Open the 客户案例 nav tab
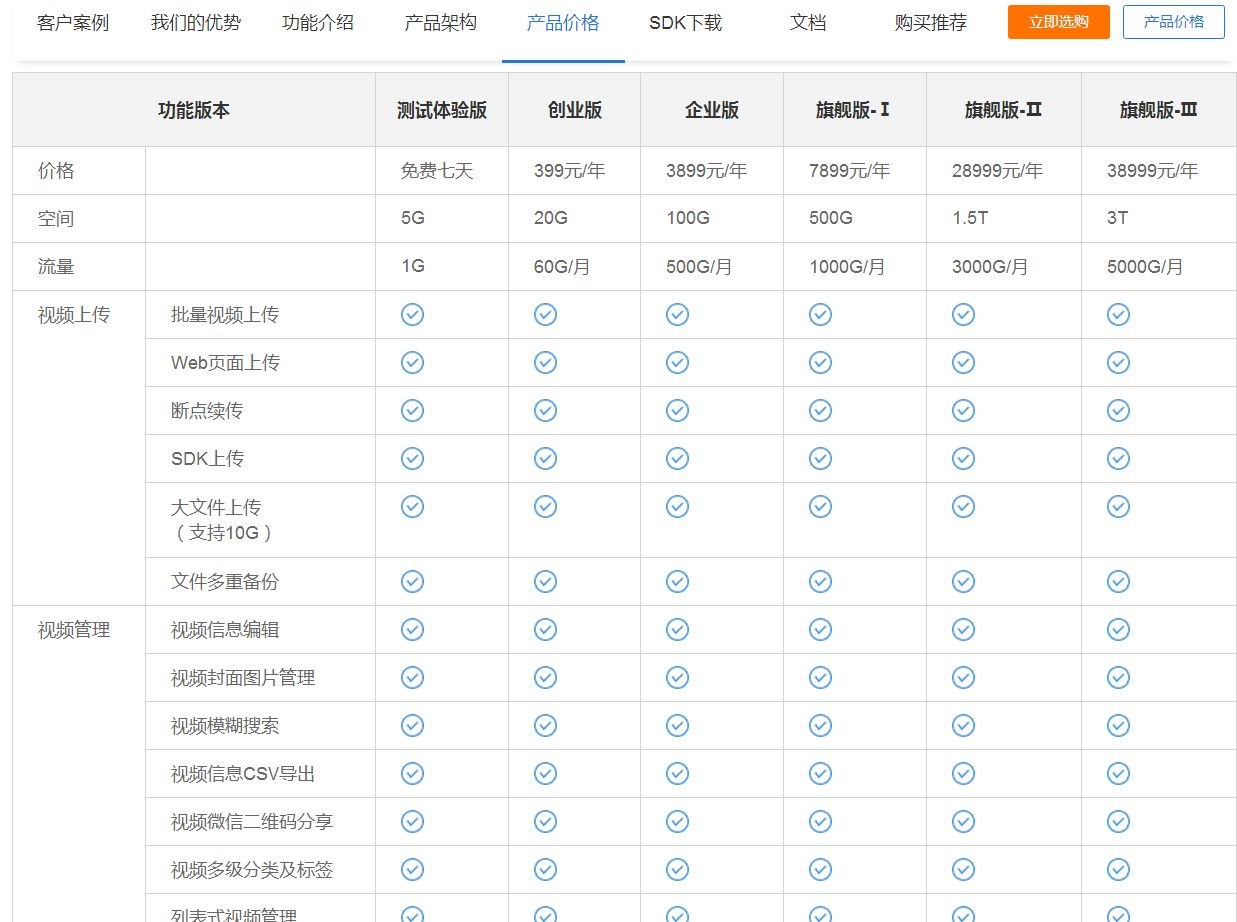 tap(73, 22)
